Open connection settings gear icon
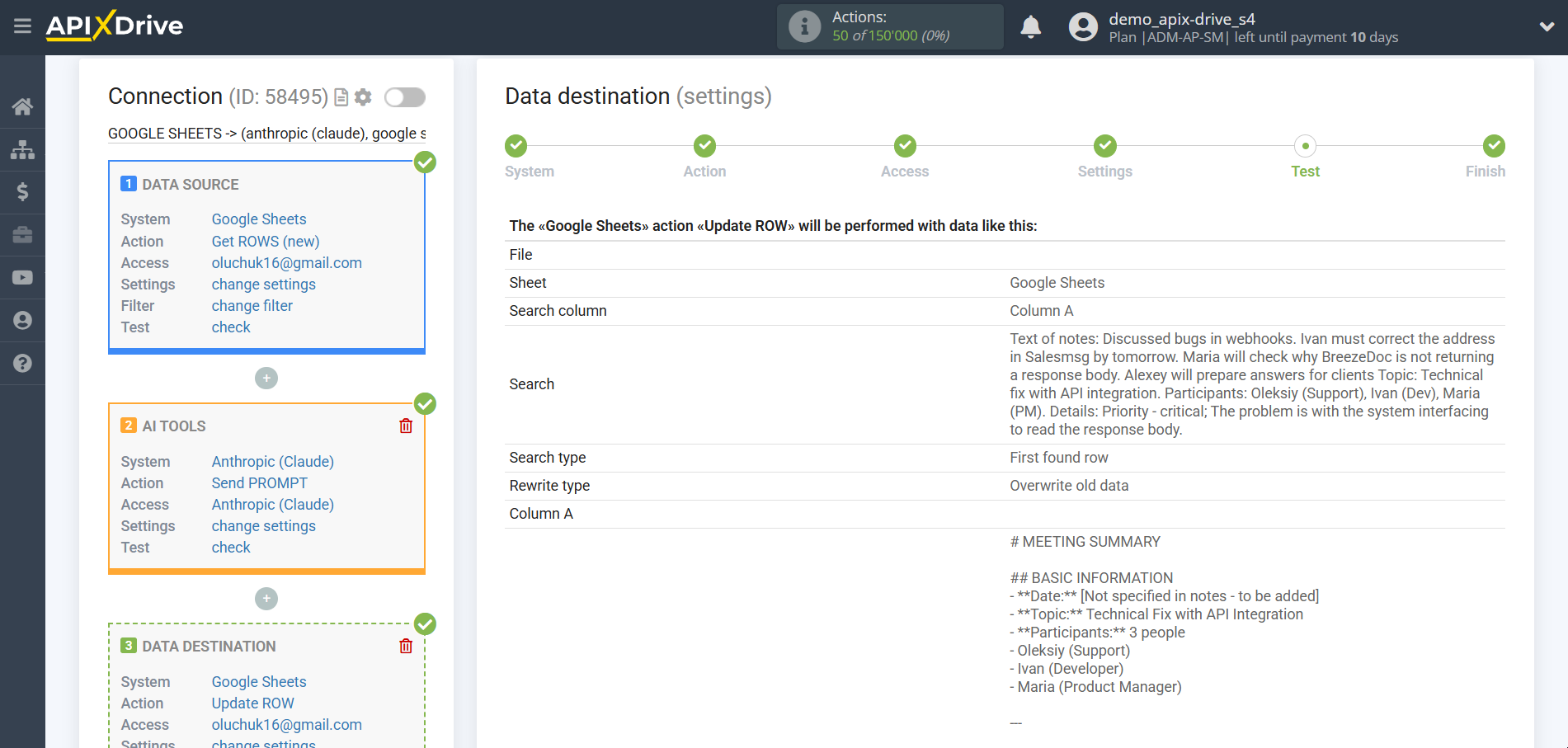Screen dimensions: 1568x748 363,97
